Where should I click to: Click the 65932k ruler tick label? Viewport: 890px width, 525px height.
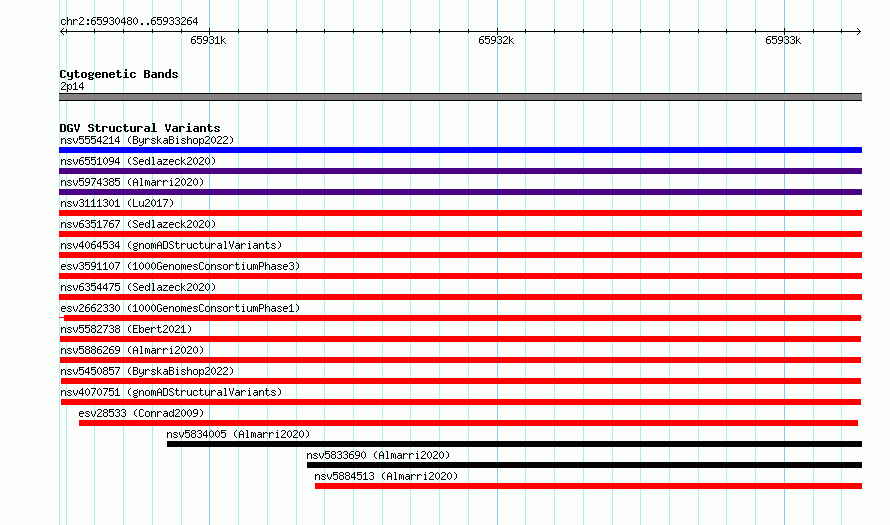(x=496, y=40)
